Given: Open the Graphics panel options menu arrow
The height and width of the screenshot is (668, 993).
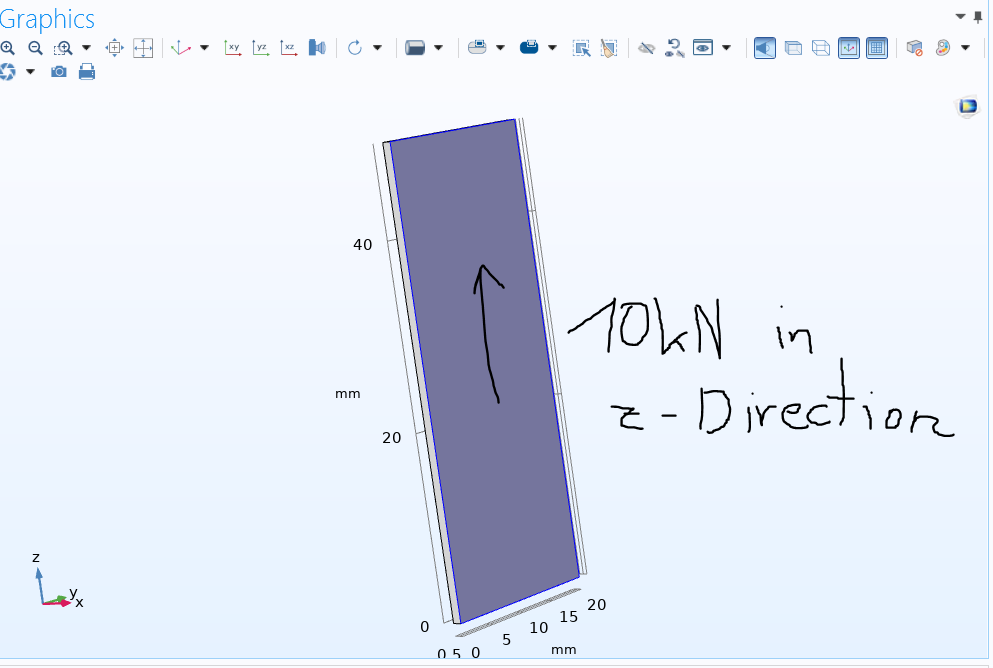Looking at the screenshot, I should 961,16.
